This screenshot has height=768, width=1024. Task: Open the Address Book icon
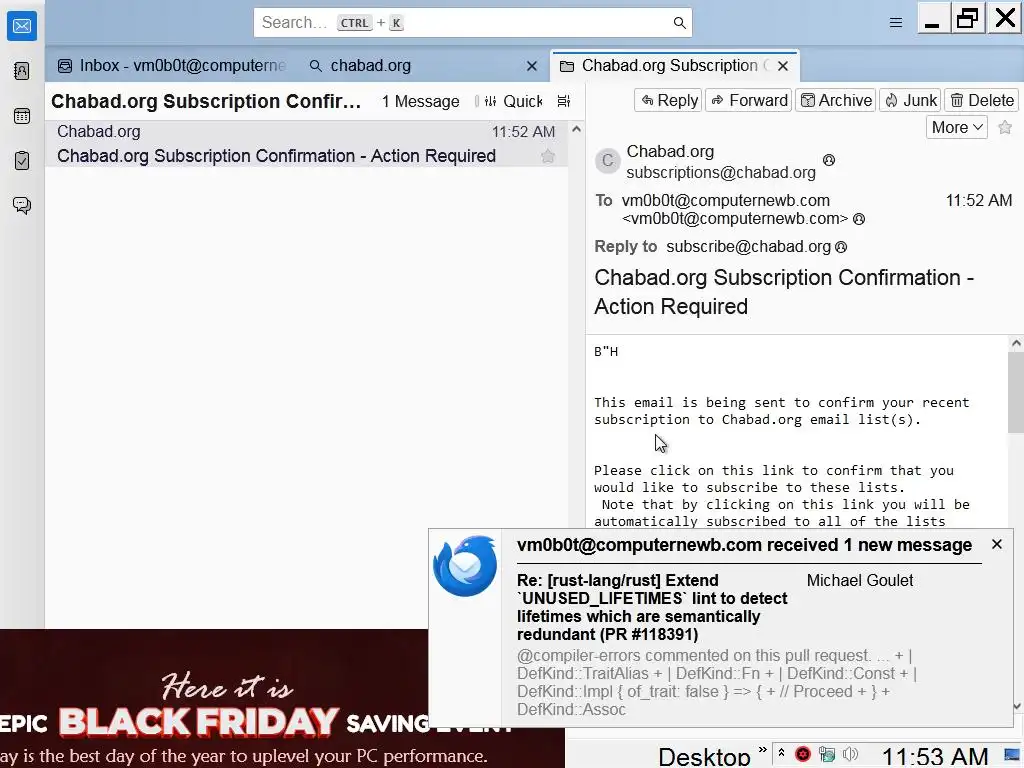coord(22,71)
